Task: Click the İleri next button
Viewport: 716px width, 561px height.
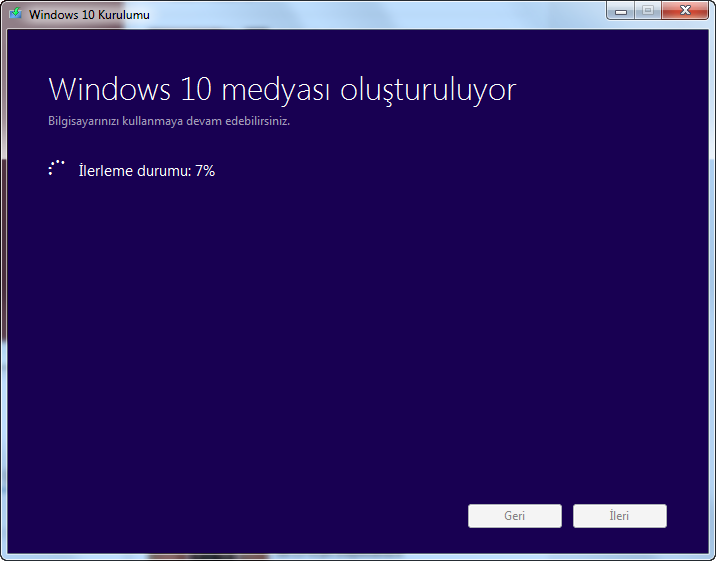Action: click(620, 516)
